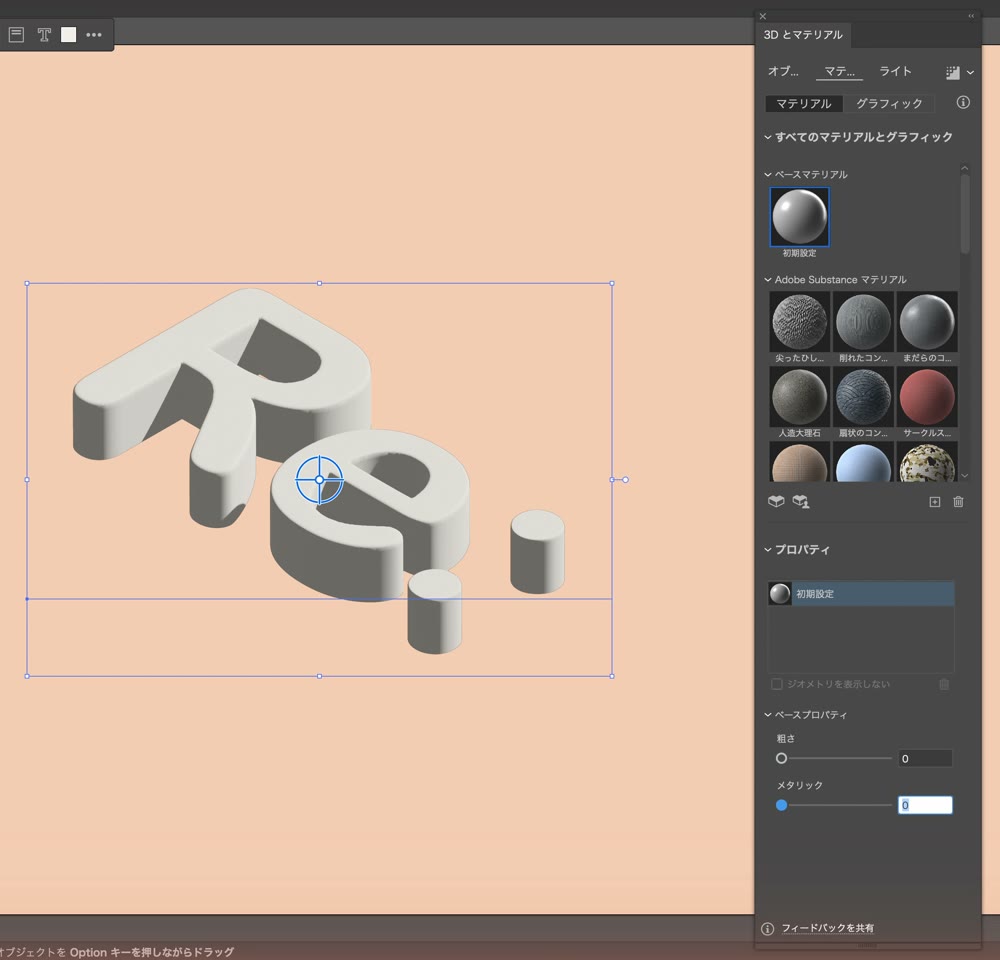Open the フィードバックを共有 link
Screen dimensions: 1000x960
[828, 928]
